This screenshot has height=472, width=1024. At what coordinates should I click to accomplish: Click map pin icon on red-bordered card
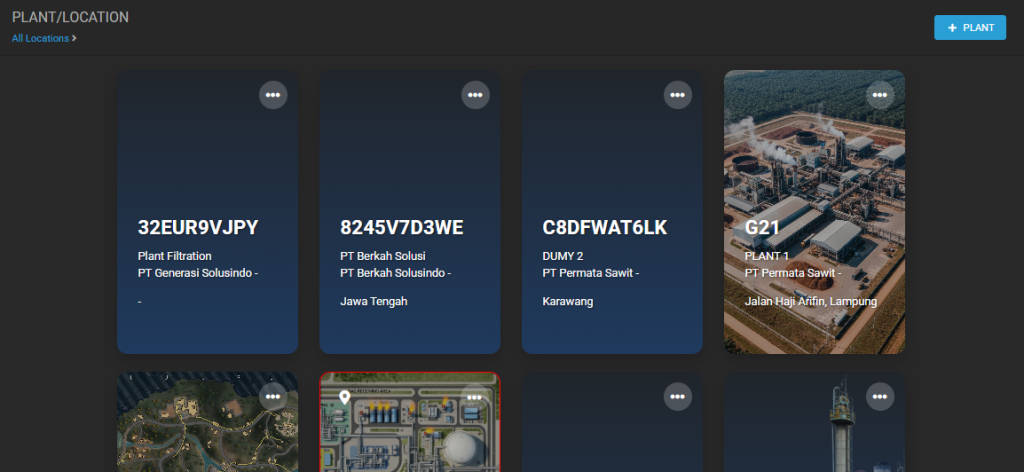[x=345, y=398]
